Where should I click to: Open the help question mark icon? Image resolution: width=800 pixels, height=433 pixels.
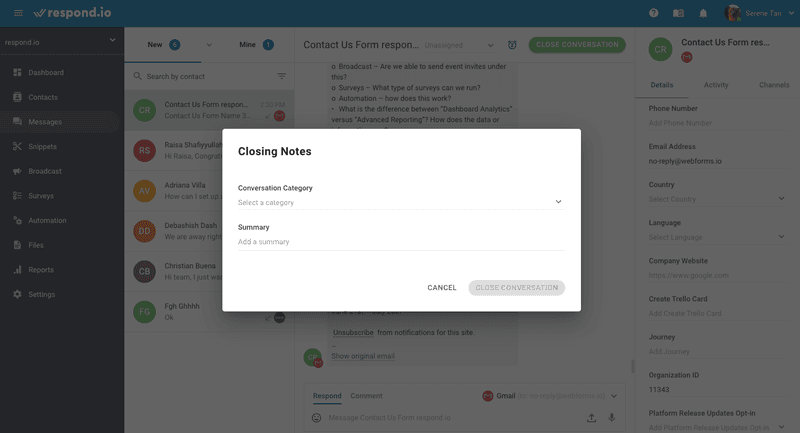coord(654,13)
